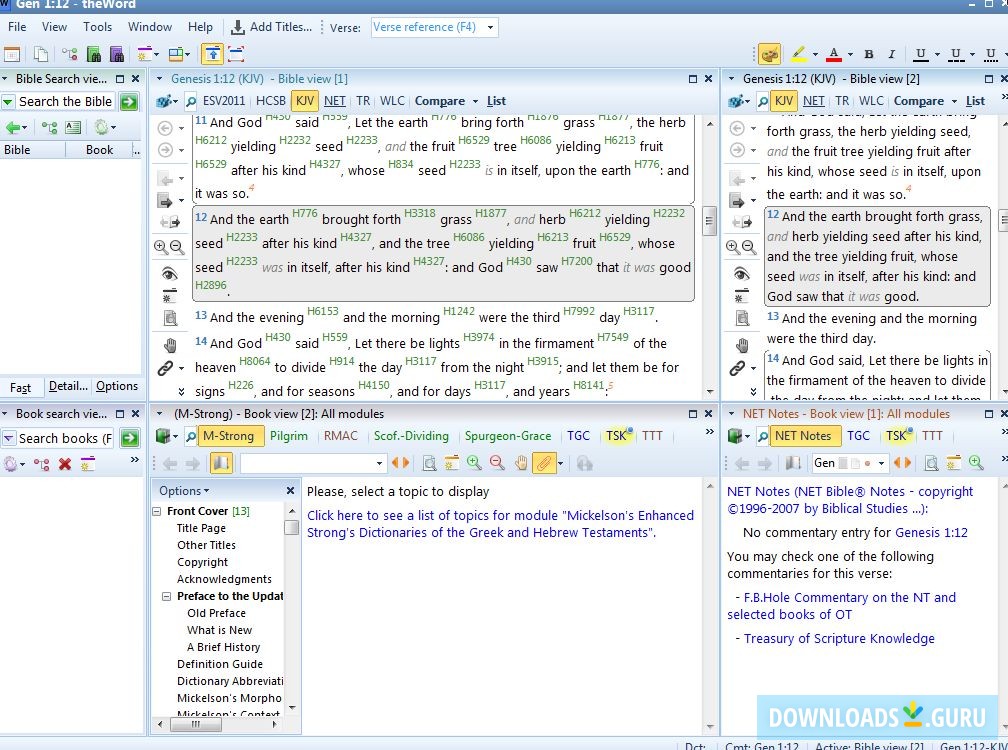Open the Options tab in Bible Search
This screenshot has height=750, width=1008.
click(117, 386)
